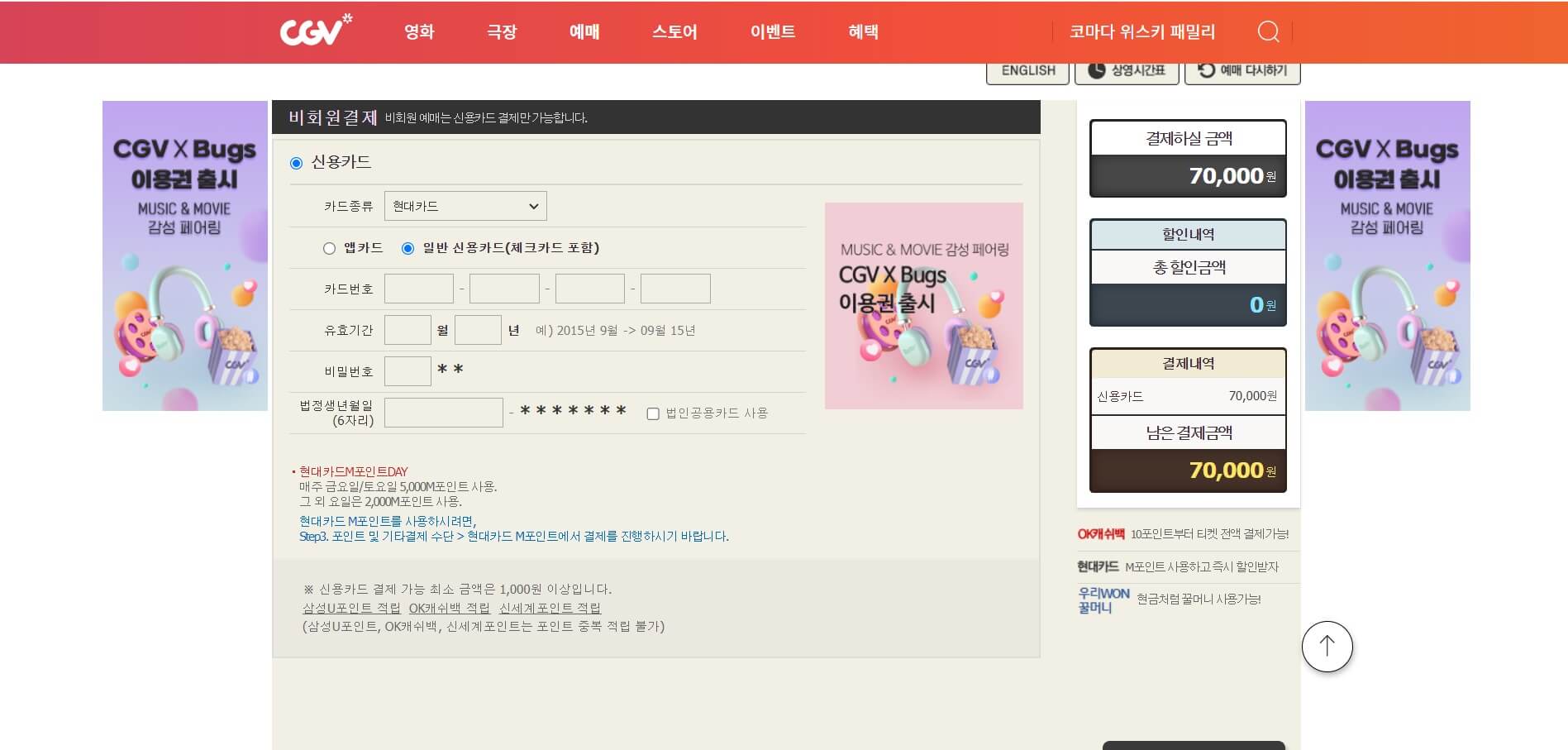Image resolution: width=1568 pixels, height=750 pixels.
Task: Click the 유효기간 year (년) field
Action: 478,330
